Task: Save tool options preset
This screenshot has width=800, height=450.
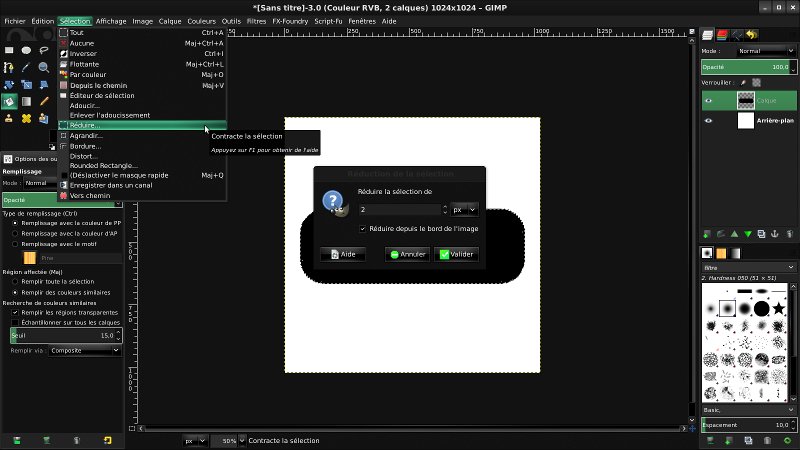Action: coord(17,440)
